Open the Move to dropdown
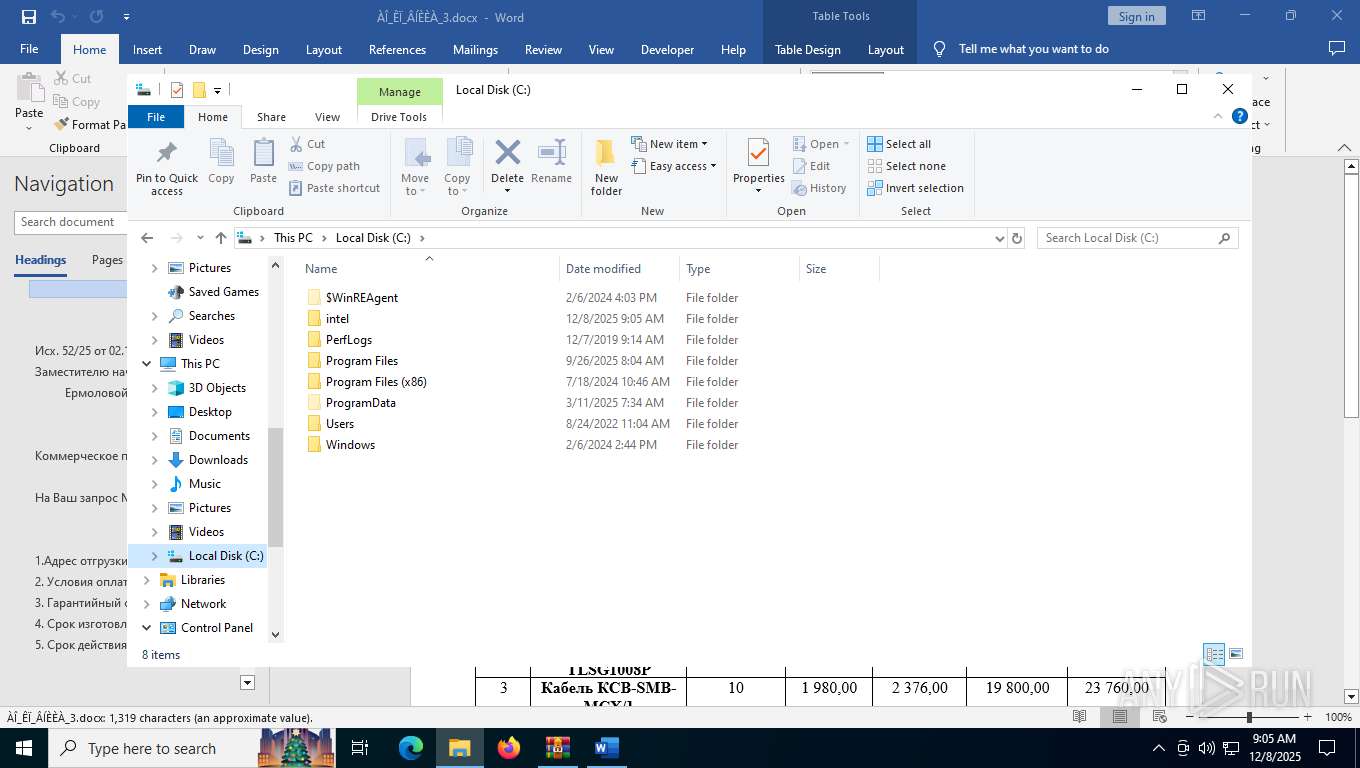Image resolution: width=1360 pixels, height=768 pixels. tap(415, 166)
